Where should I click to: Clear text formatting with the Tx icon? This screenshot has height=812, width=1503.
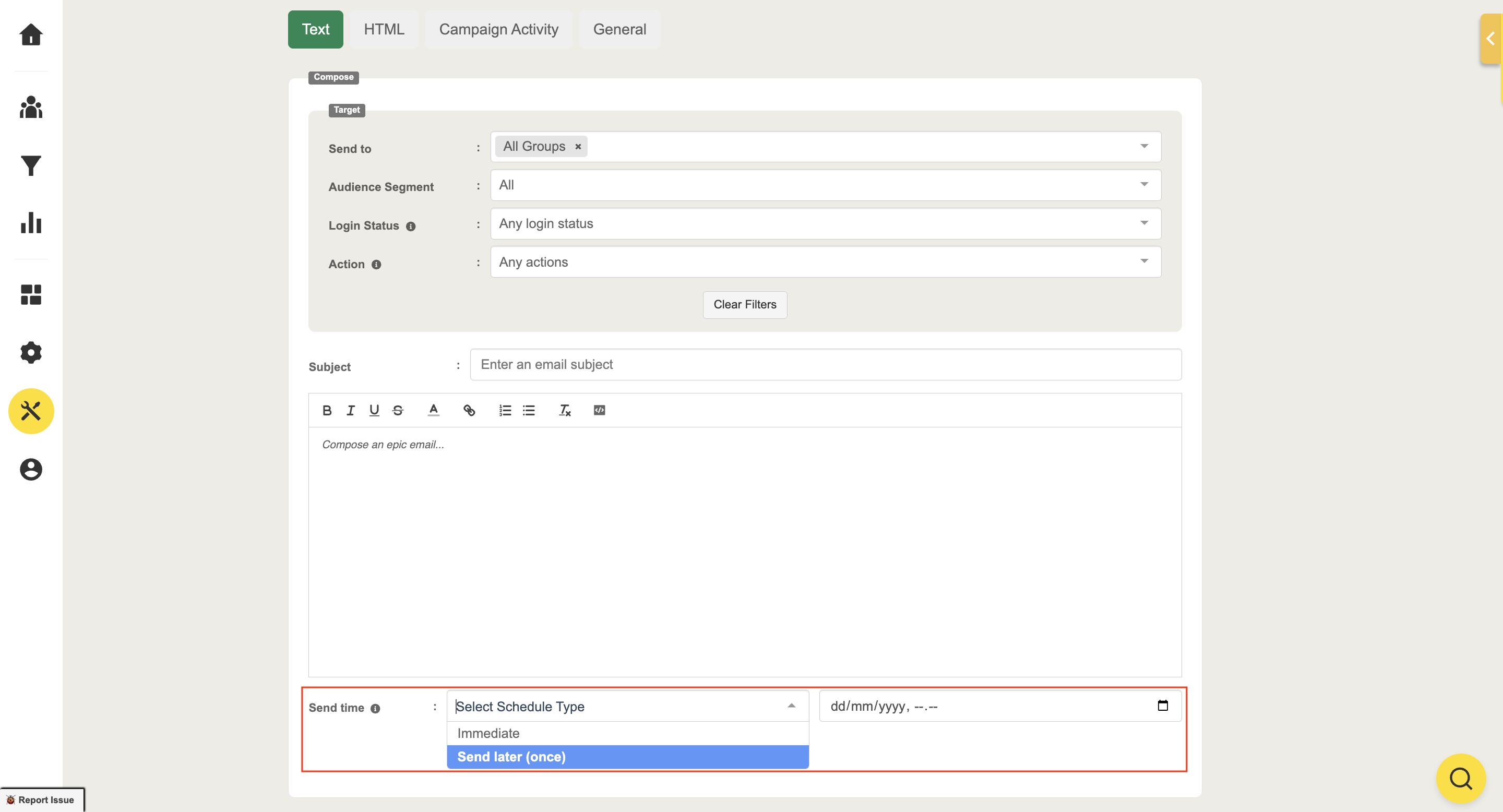click(564, 411)
